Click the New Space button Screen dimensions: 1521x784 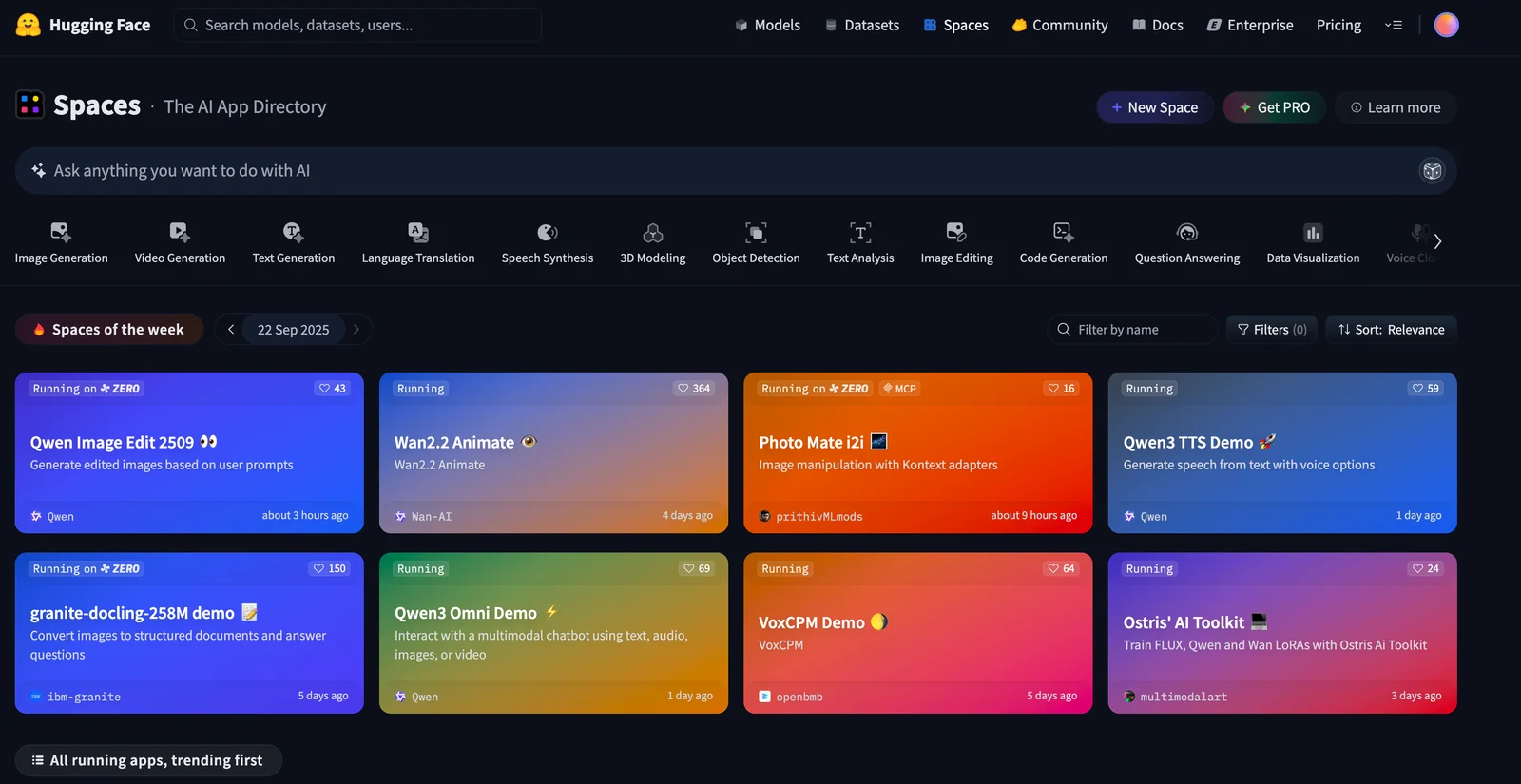pyautogui.click(x=1154, y=107)
